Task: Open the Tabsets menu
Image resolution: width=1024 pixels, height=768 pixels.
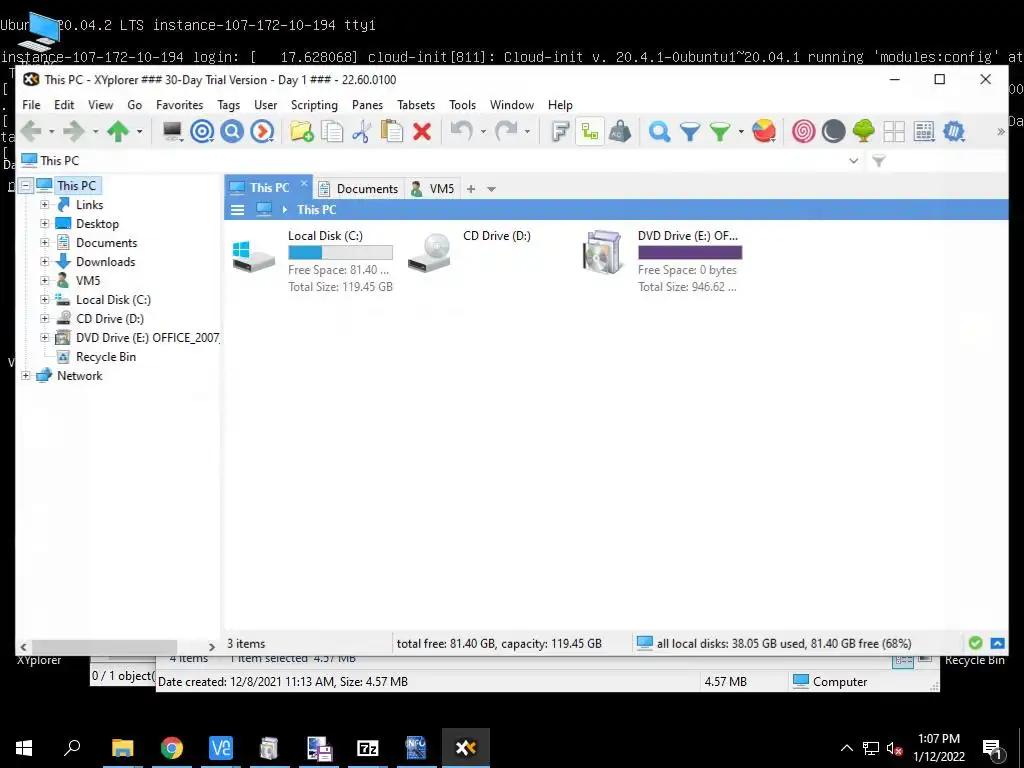Action: 416,104
